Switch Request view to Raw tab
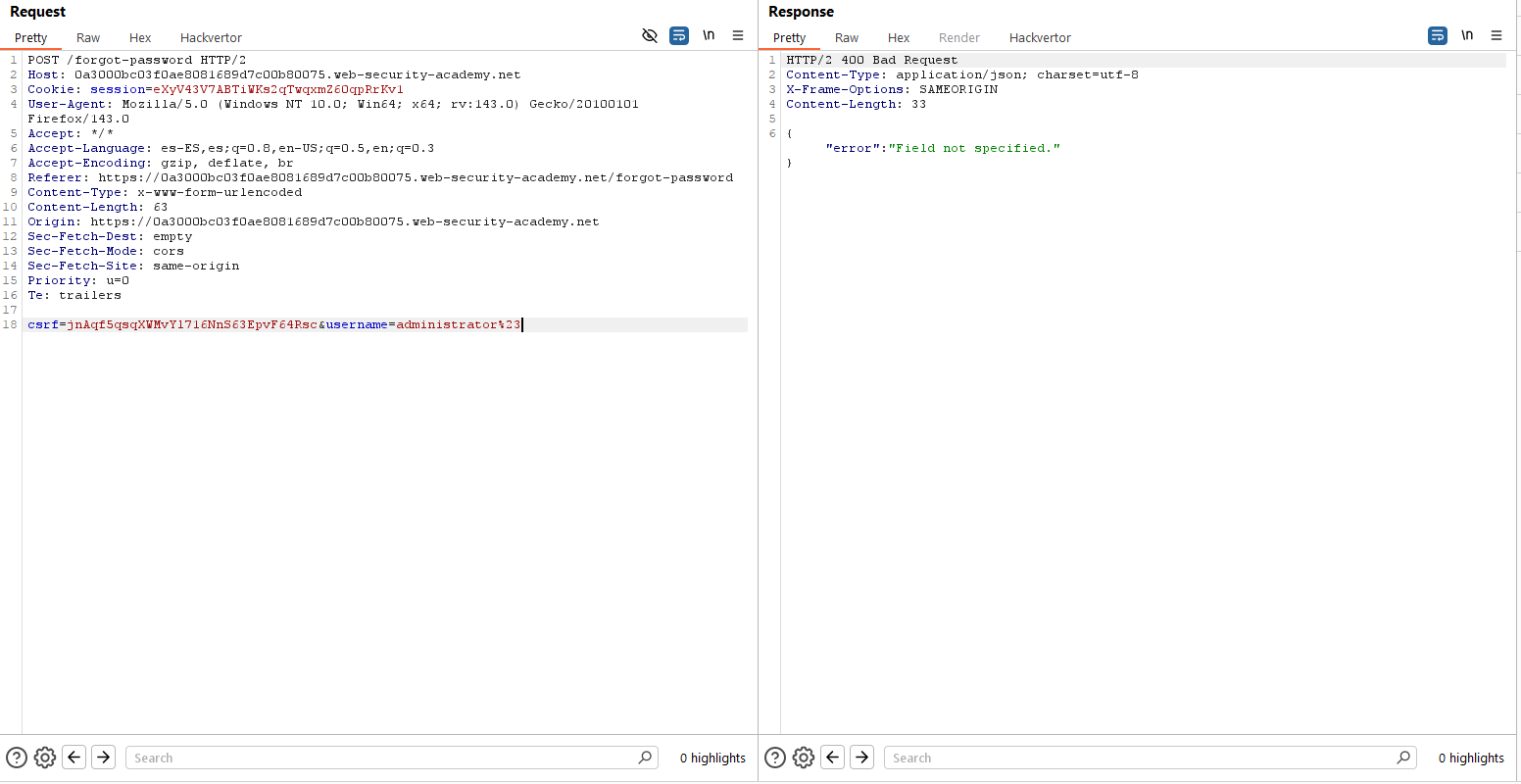1521x784 pixels. coord(88,37)
